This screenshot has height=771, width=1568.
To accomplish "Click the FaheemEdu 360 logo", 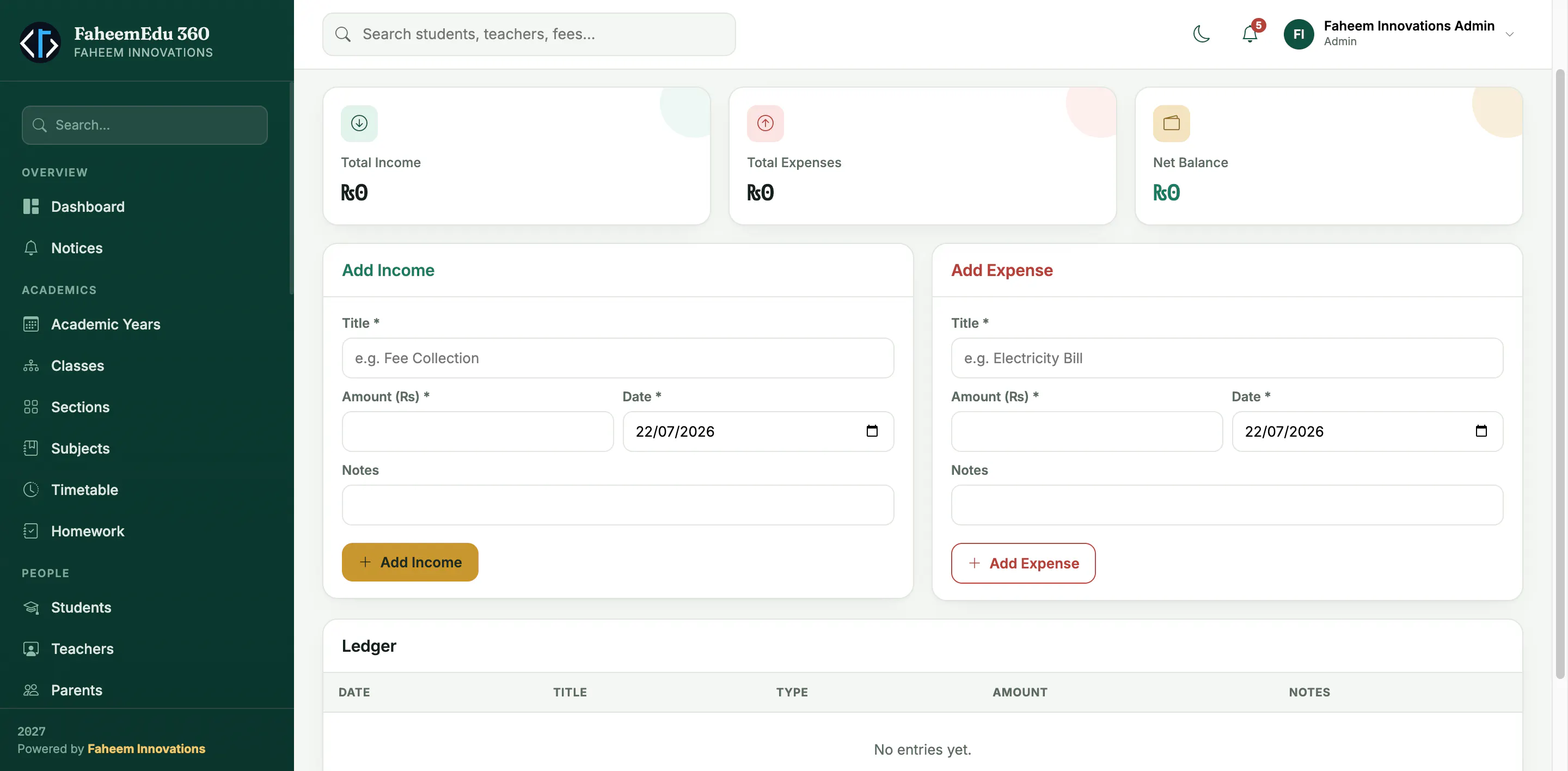I will click(x=40, y=42).
